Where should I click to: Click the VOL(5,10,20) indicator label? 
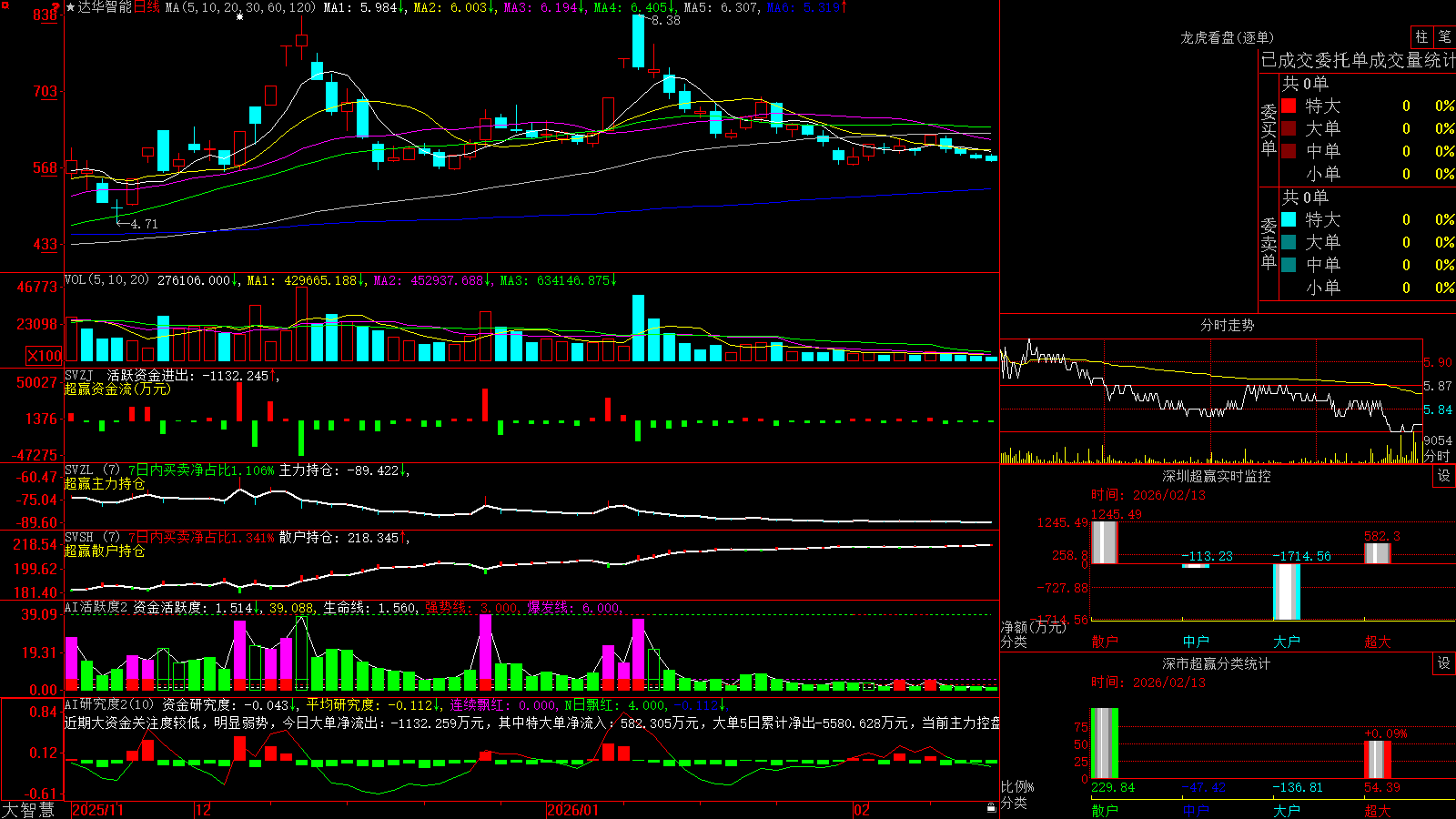[106, 280]
